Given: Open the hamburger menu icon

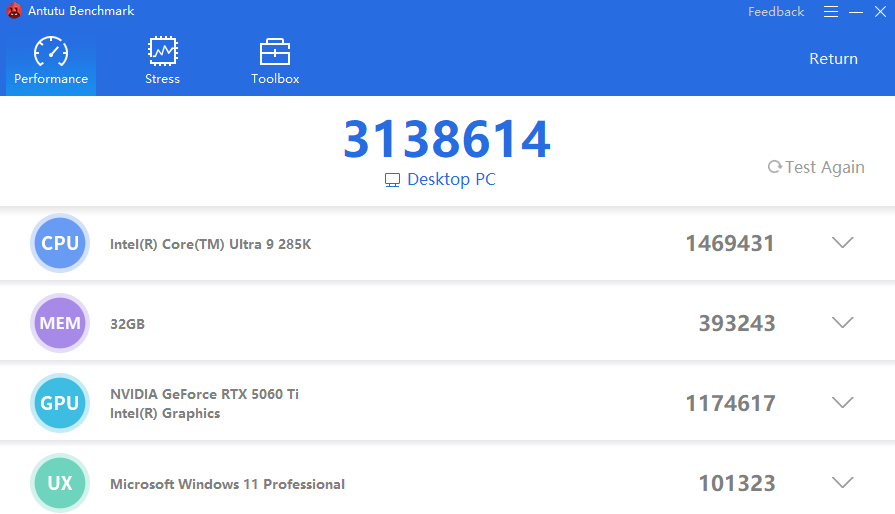Looking at the screenshot, I should coord(831,12).
